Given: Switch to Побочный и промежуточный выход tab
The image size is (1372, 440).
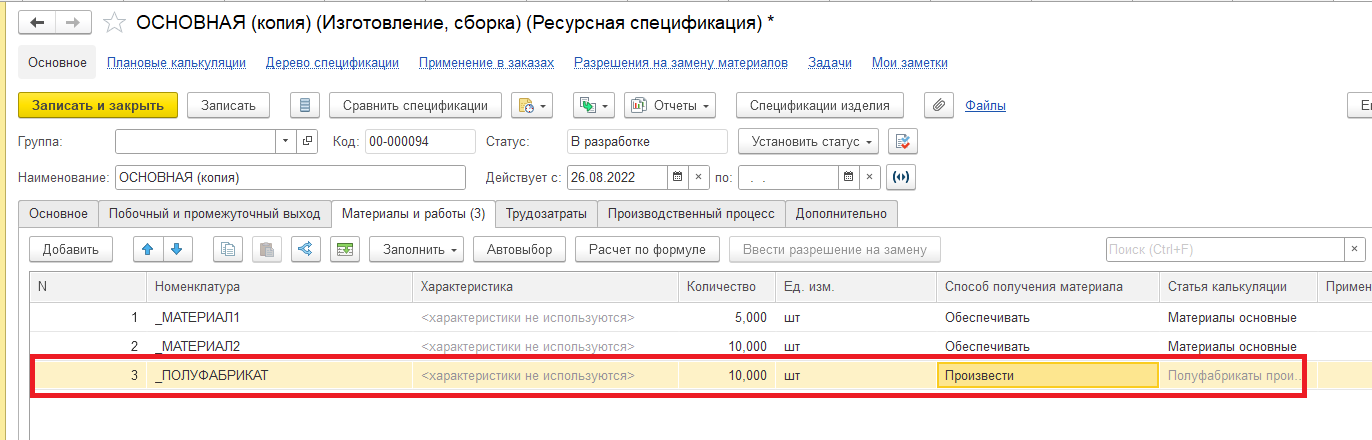Looking at the screenshot, I should (214, 213).
